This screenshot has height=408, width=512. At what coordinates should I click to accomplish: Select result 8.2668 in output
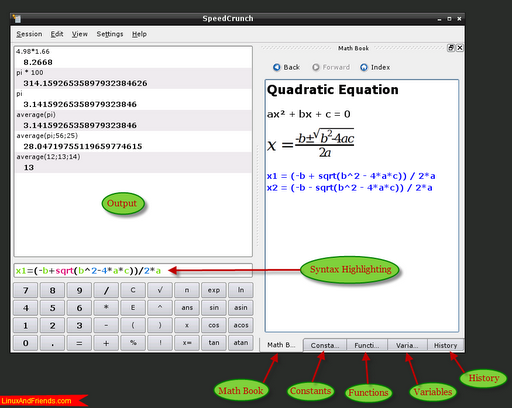coord(38,62)
